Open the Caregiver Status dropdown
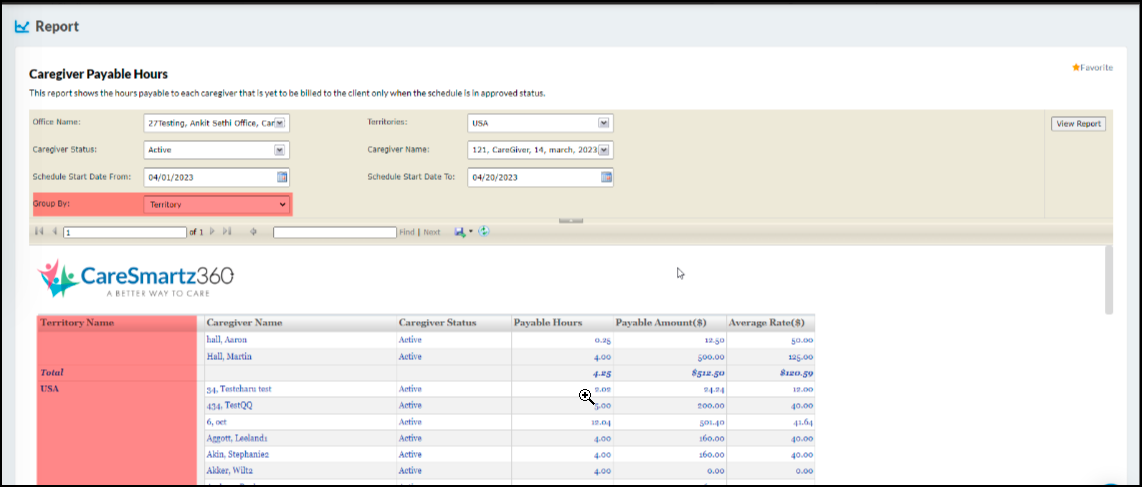The image size is (1142, 487). click(280, 150)
